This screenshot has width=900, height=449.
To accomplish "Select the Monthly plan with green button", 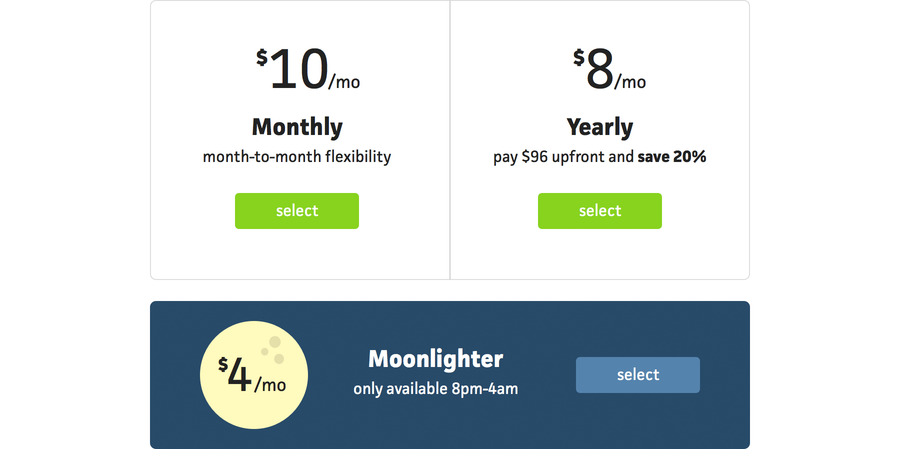I will 297,211.
